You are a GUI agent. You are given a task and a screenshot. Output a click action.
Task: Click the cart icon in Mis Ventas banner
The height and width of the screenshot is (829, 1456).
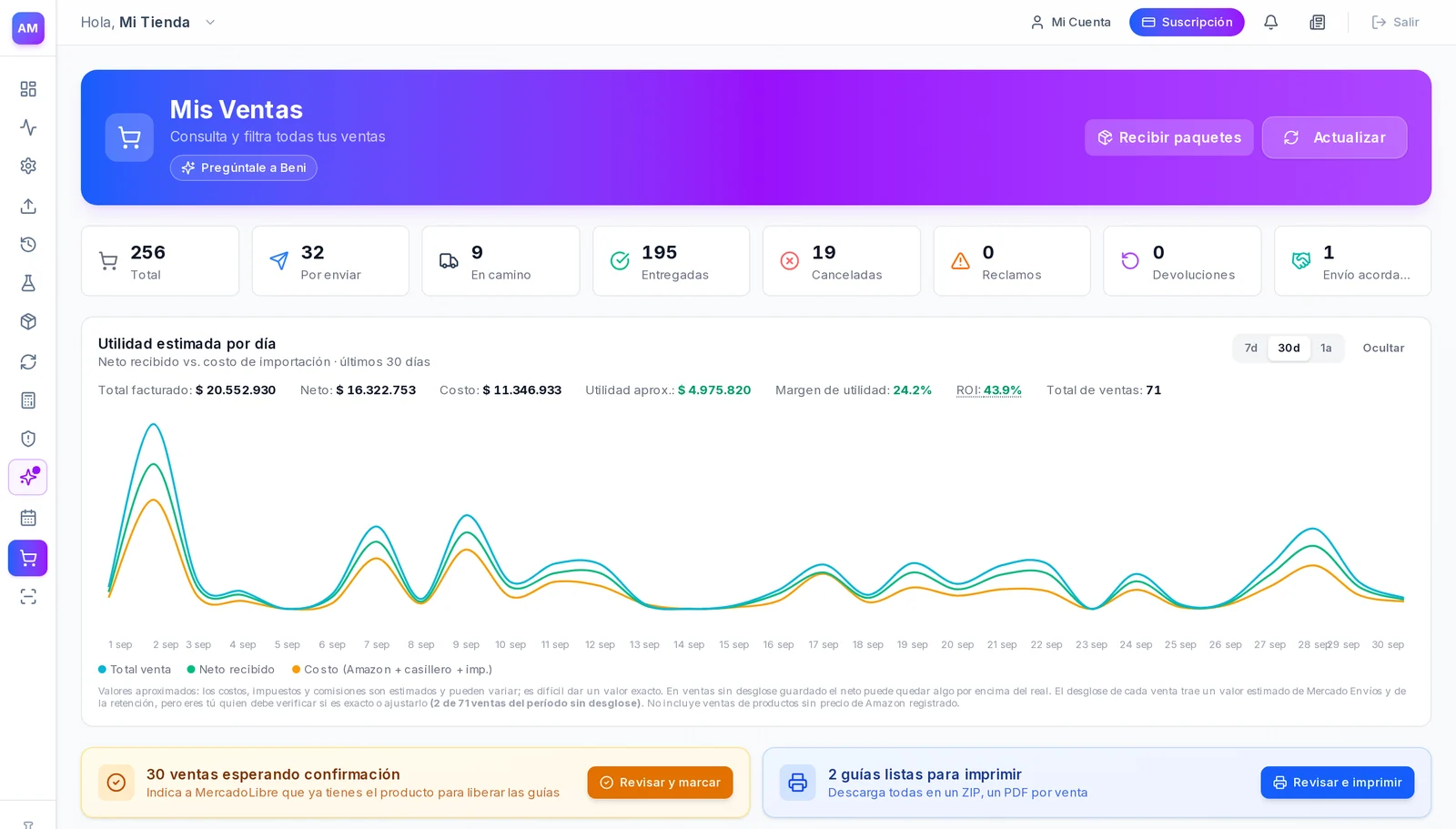pyautogui.click(x=129, y=137)
